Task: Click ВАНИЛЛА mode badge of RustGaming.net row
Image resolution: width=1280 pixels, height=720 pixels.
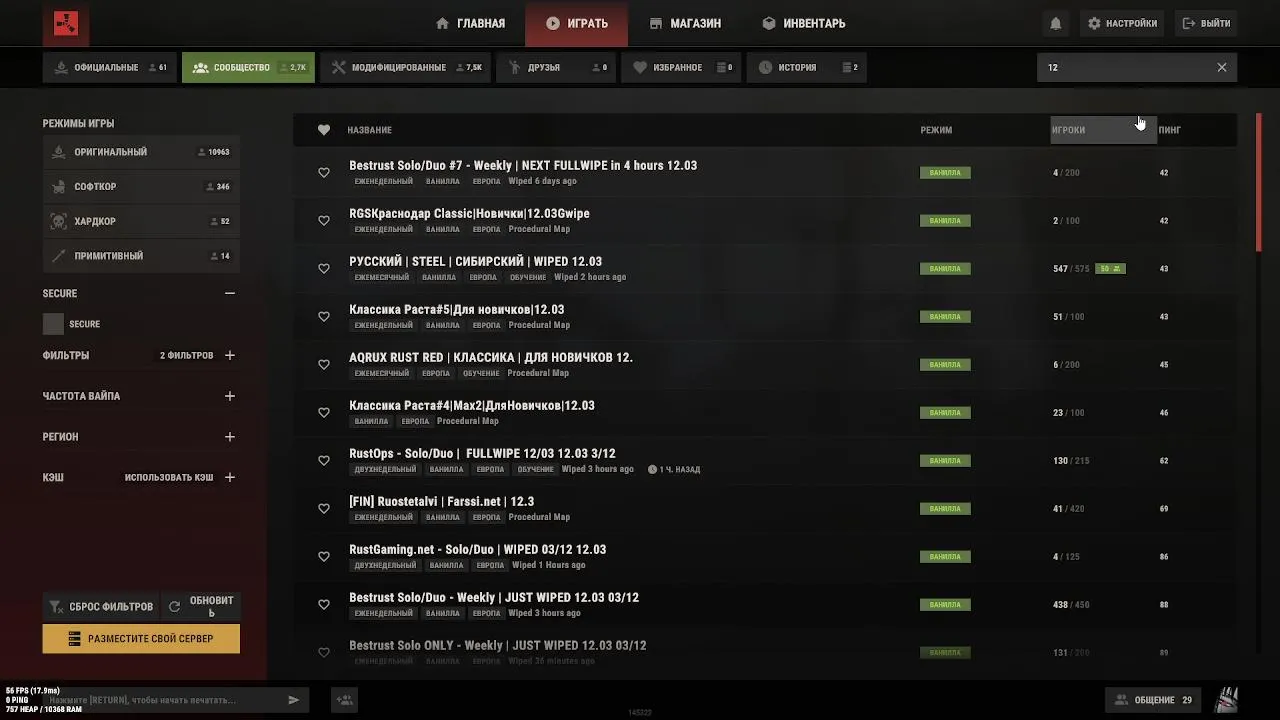Action: [945, 557]
